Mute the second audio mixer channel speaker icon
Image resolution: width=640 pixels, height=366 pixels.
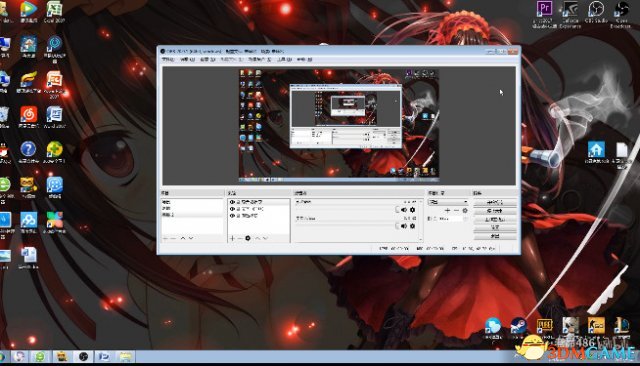coord(404,226)
